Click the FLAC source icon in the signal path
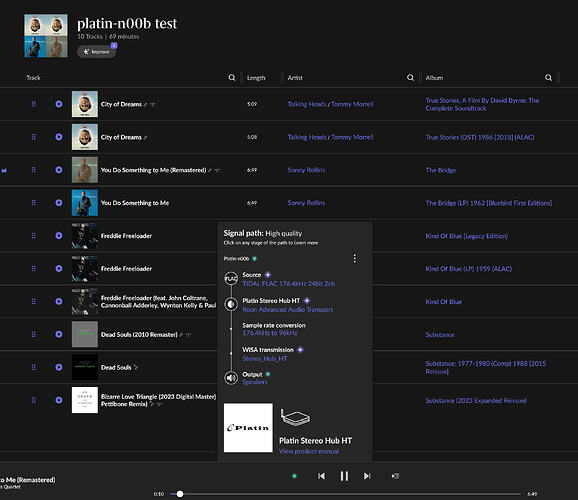Image resolution: width=578 pixels, height=500 pixels. [x=231, y=279]
